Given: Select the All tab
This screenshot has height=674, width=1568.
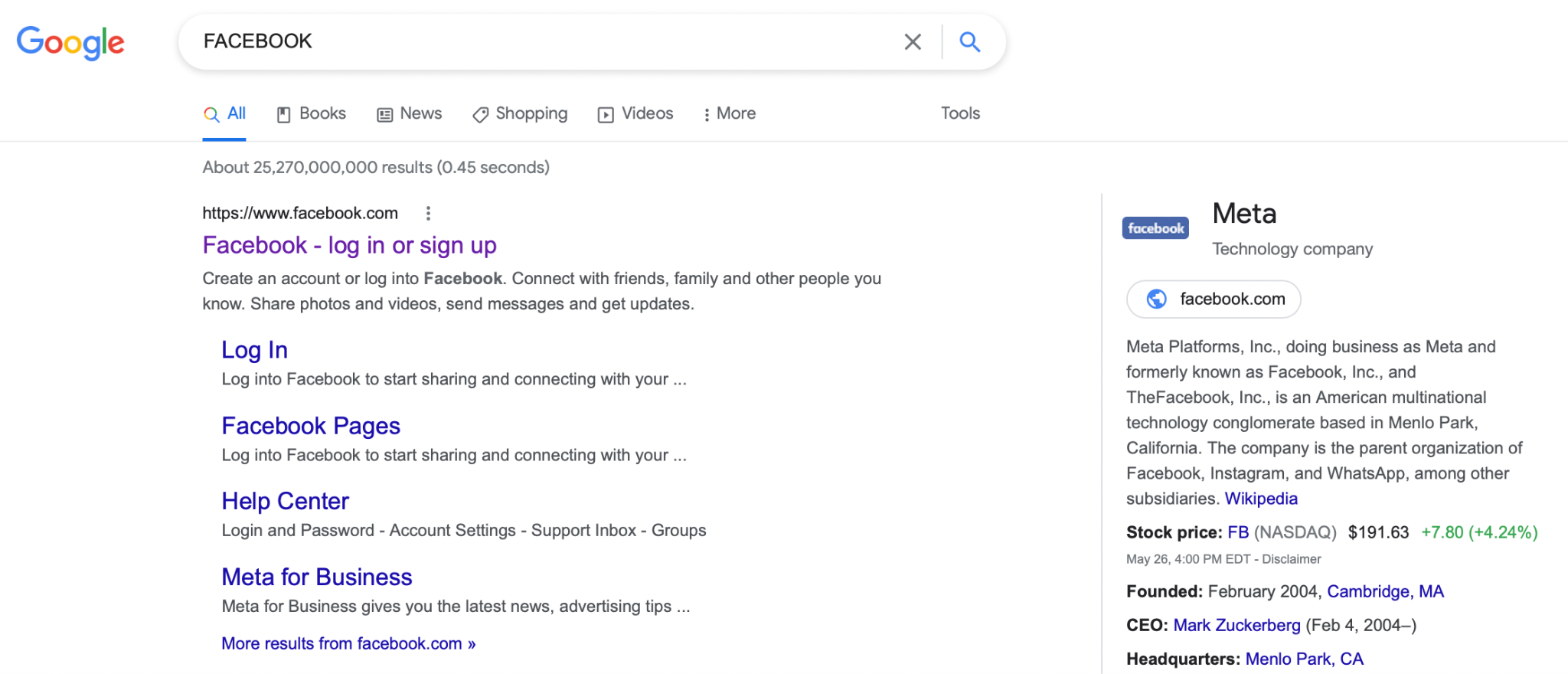Looking at the screenshot, I should pos(224,113).
